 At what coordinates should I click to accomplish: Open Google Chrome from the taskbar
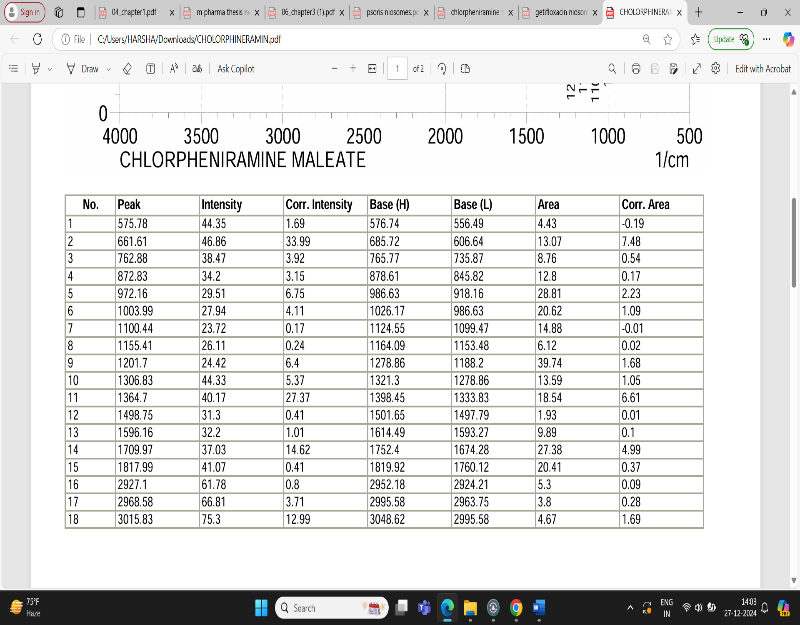tap(516, 608)
